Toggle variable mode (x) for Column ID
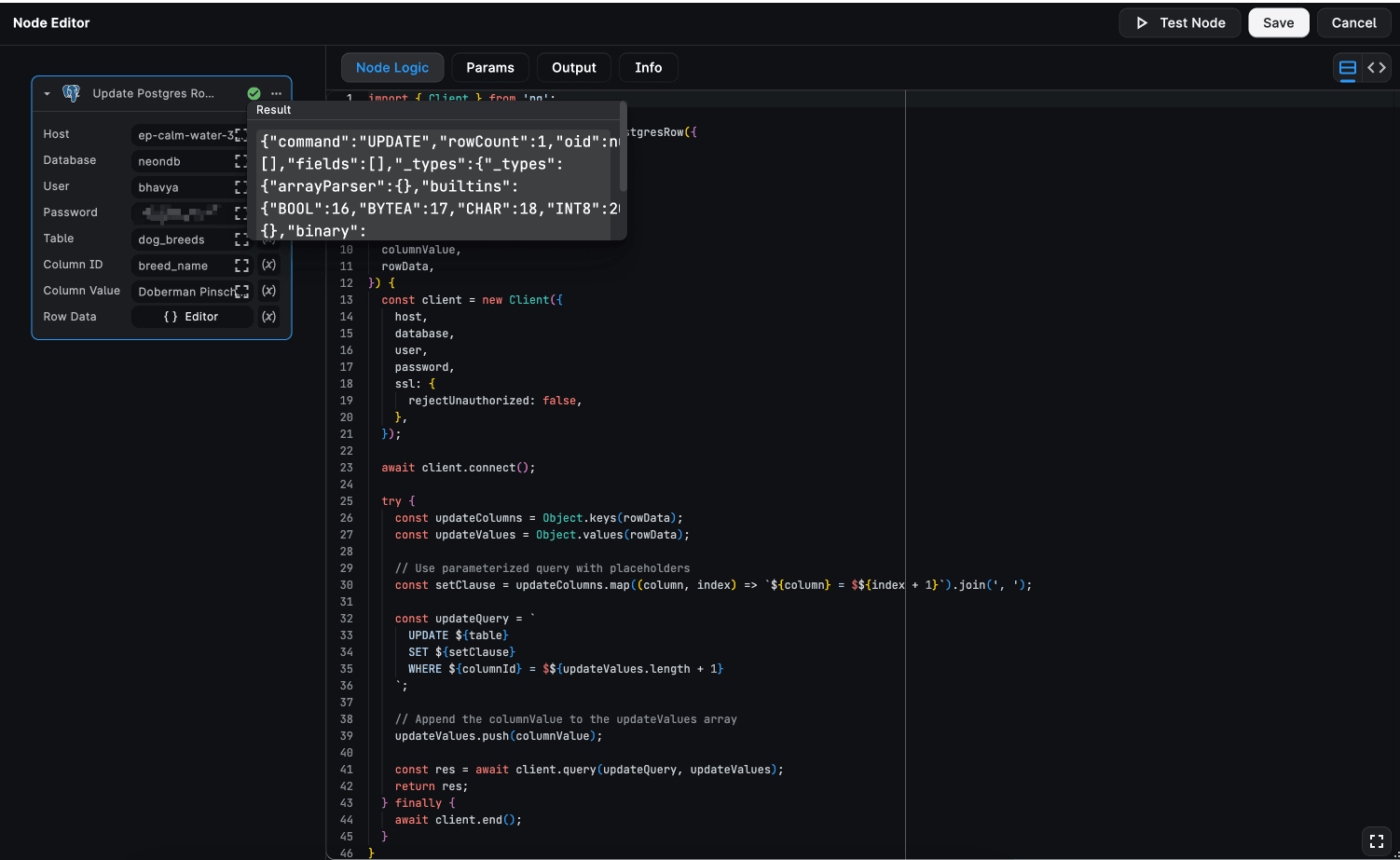Screen dimensions: 1400x860 pyautogui.click(x=268, y=265)
